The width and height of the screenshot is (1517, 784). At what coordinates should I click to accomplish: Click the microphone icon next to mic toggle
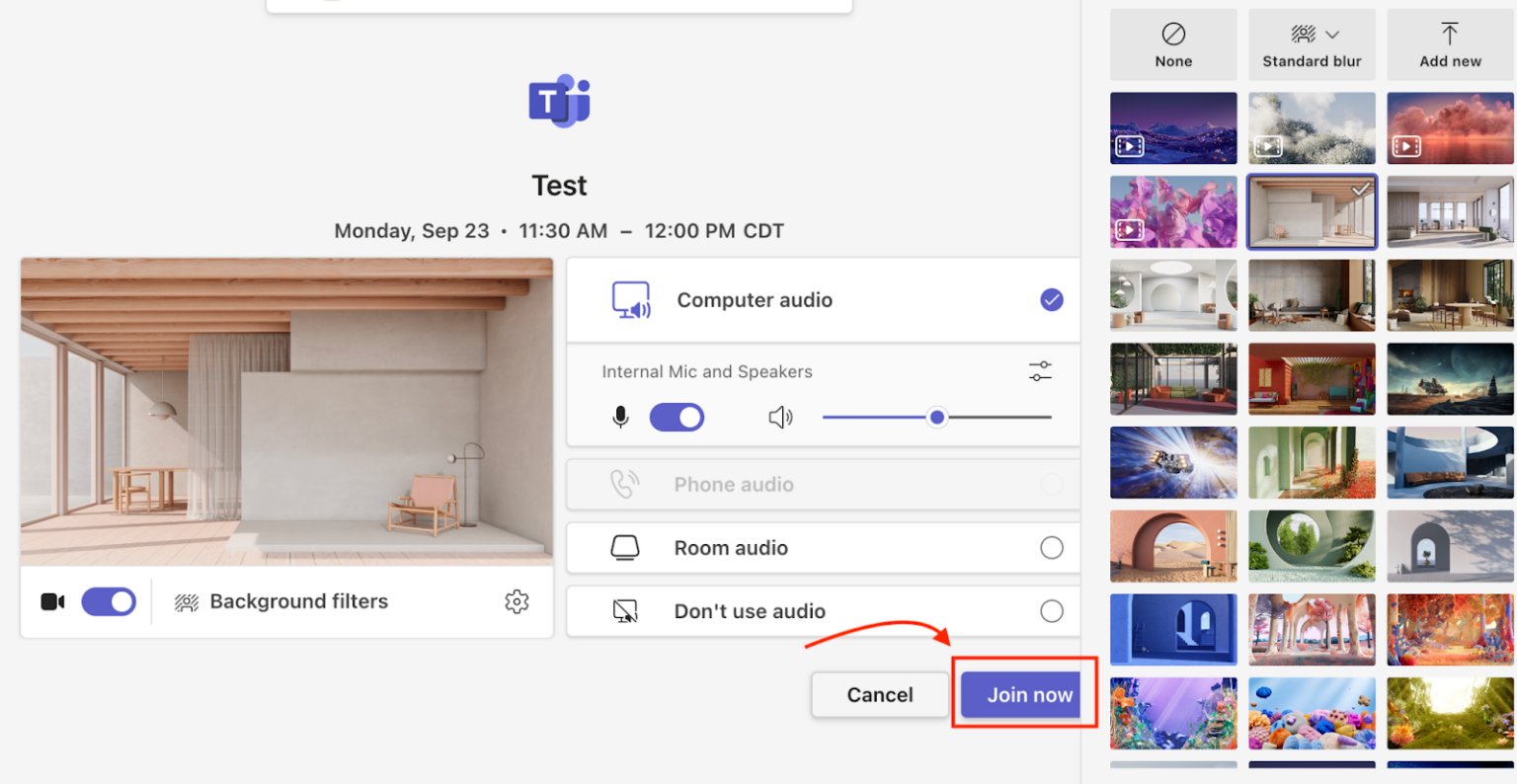pyautogui.click(x=620, y=417)
